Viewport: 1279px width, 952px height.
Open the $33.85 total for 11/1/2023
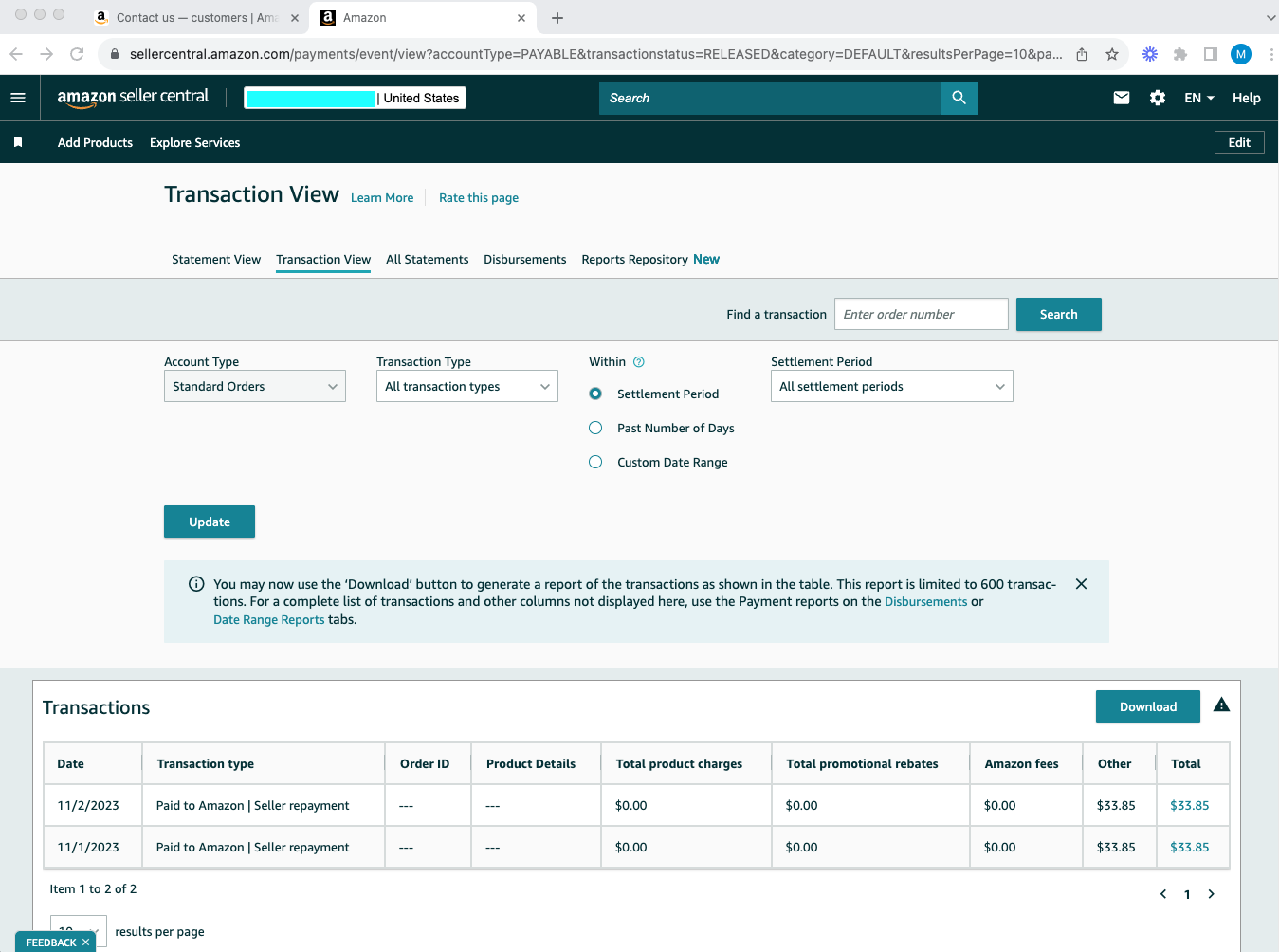click(x=1190, y=847)
